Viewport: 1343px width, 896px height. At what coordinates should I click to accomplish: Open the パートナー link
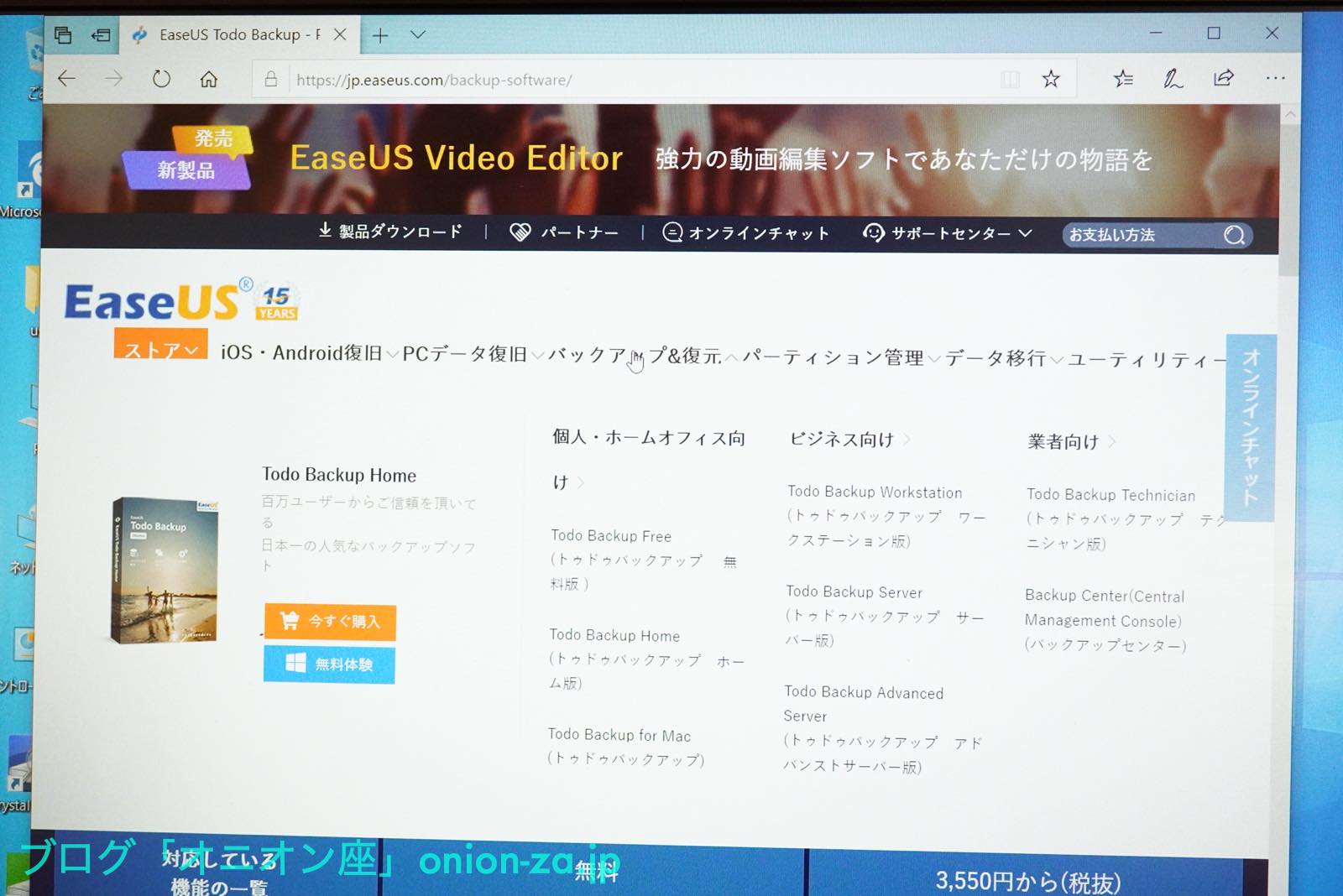[x=564, y=232]
